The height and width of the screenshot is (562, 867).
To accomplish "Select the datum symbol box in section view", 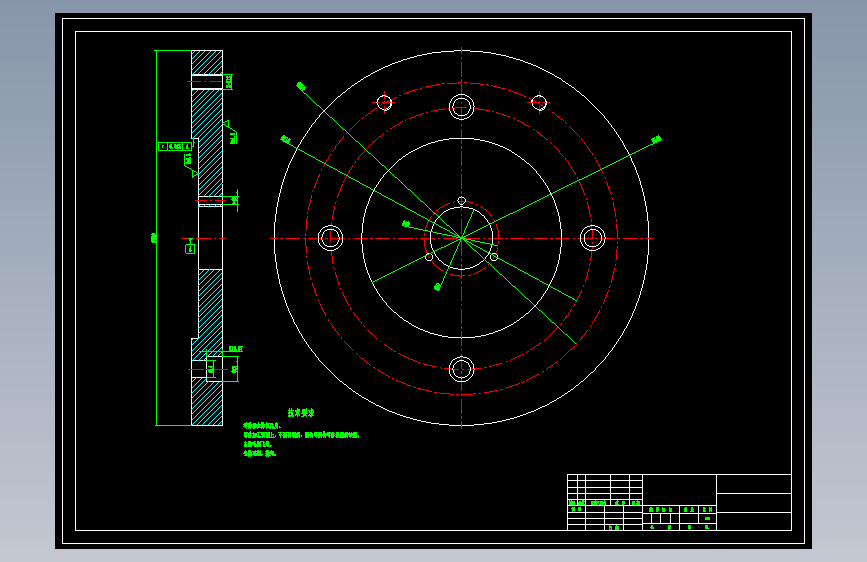I will (x=190, y=249).
